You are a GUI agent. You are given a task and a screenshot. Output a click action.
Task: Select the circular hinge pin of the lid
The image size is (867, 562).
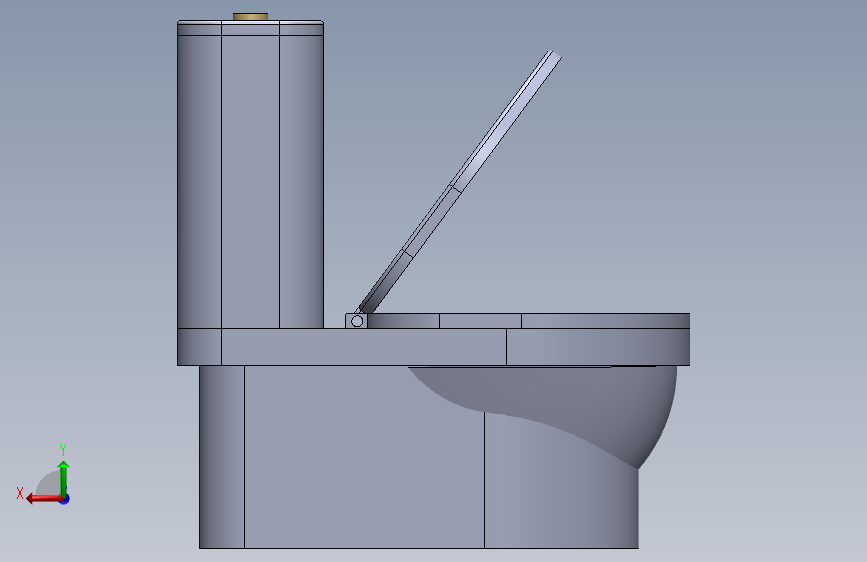357,321
